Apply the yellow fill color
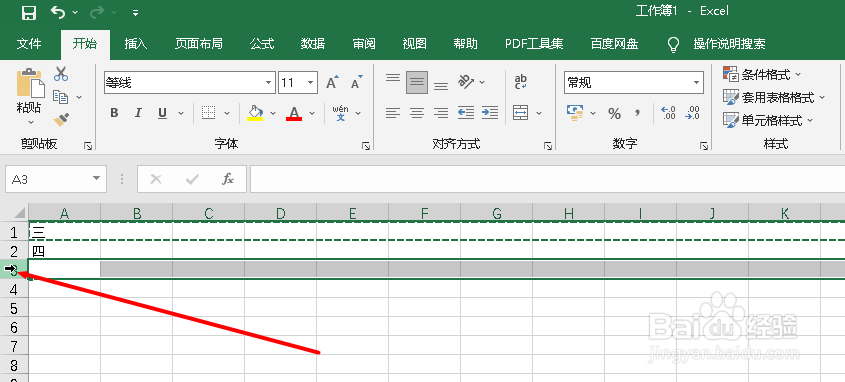 255,113
